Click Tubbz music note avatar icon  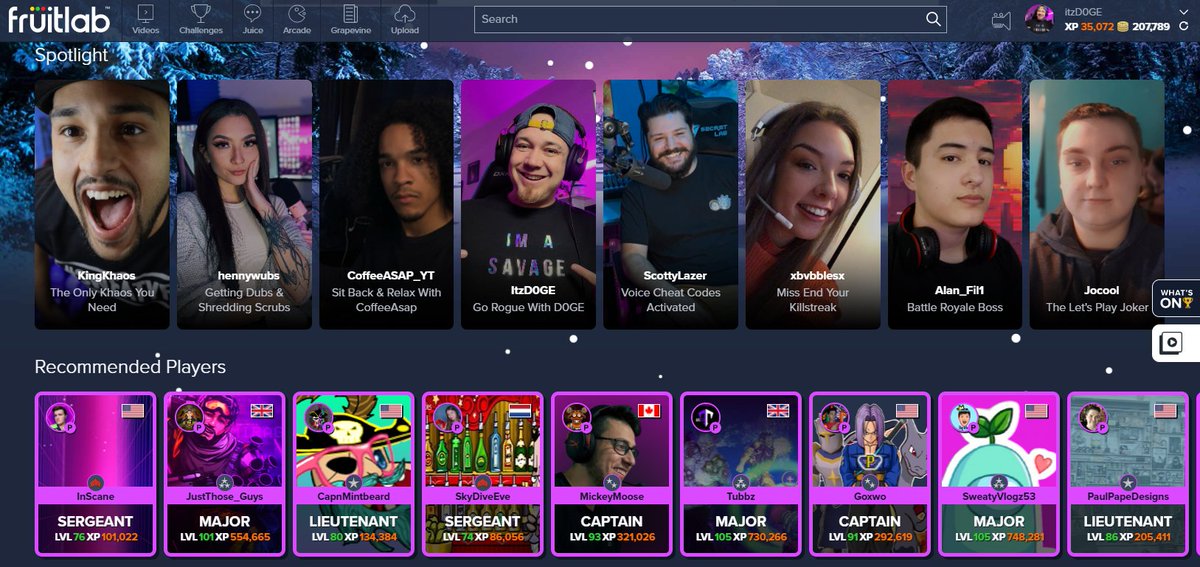pyautogui.click(x=705, y=417)
